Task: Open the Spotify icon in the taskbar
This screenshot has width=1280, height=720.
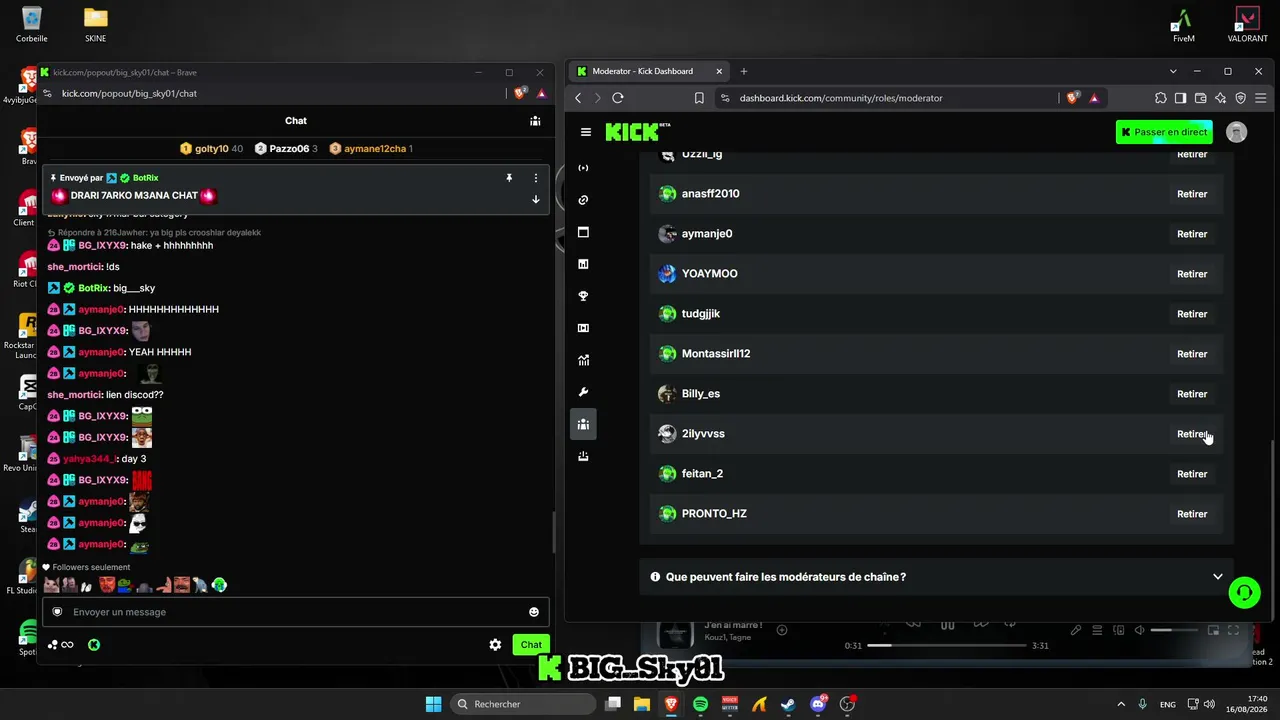Action: (x=700, y=704)
